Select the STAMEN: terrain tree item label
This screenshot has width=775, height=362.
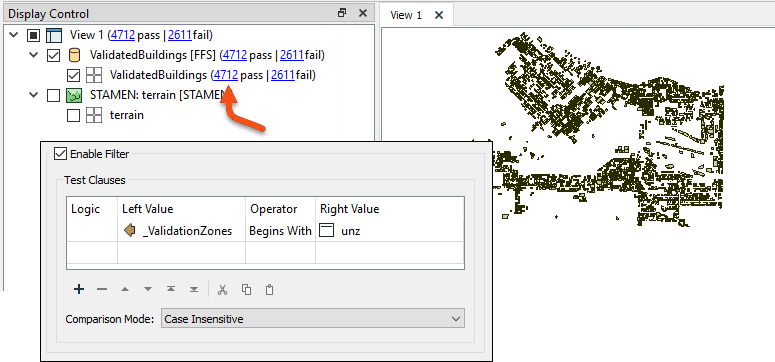pos(157,95)
